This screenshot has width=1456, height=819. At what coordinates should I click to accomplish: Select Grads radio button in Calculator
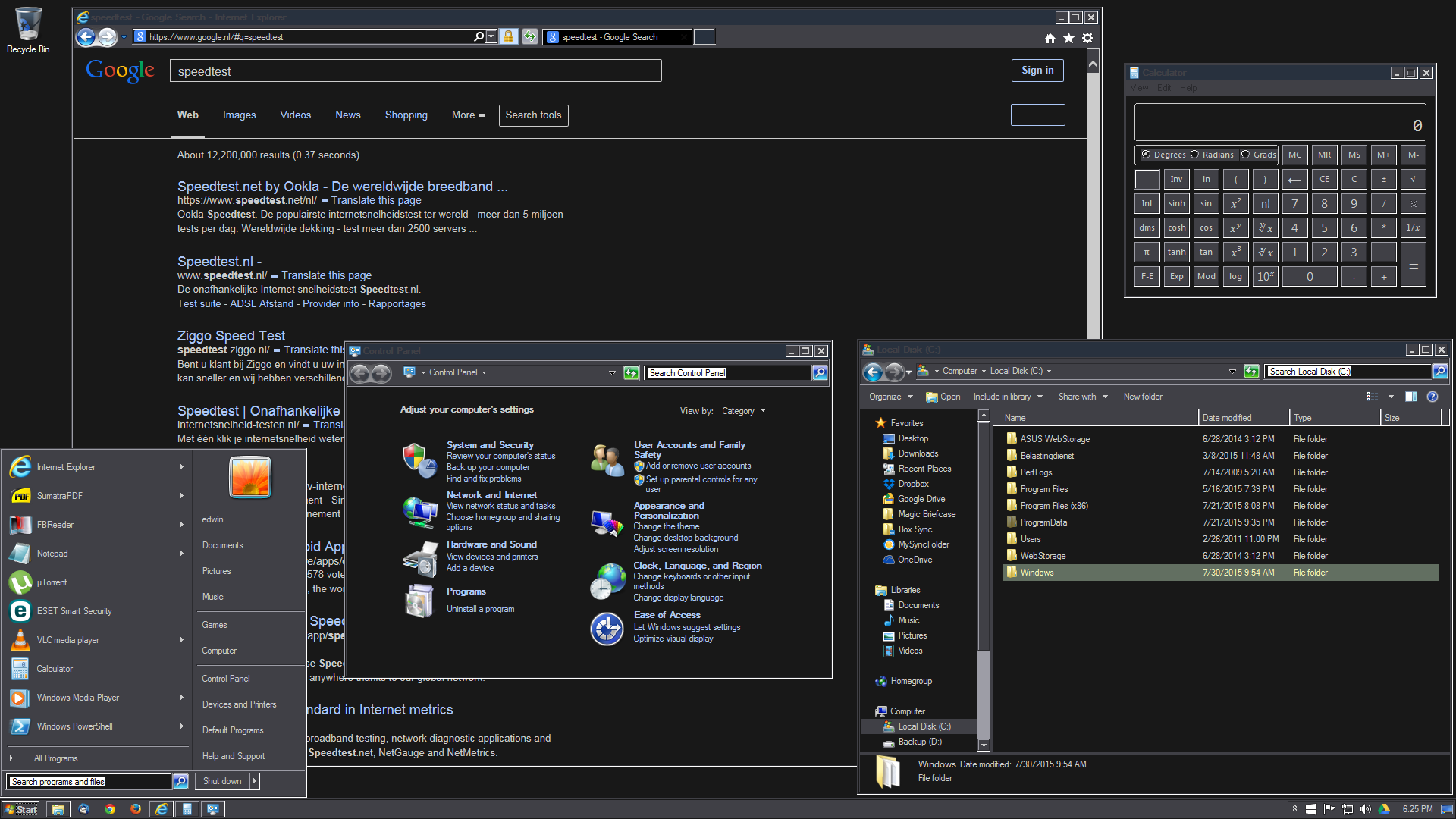point(1244,154)
